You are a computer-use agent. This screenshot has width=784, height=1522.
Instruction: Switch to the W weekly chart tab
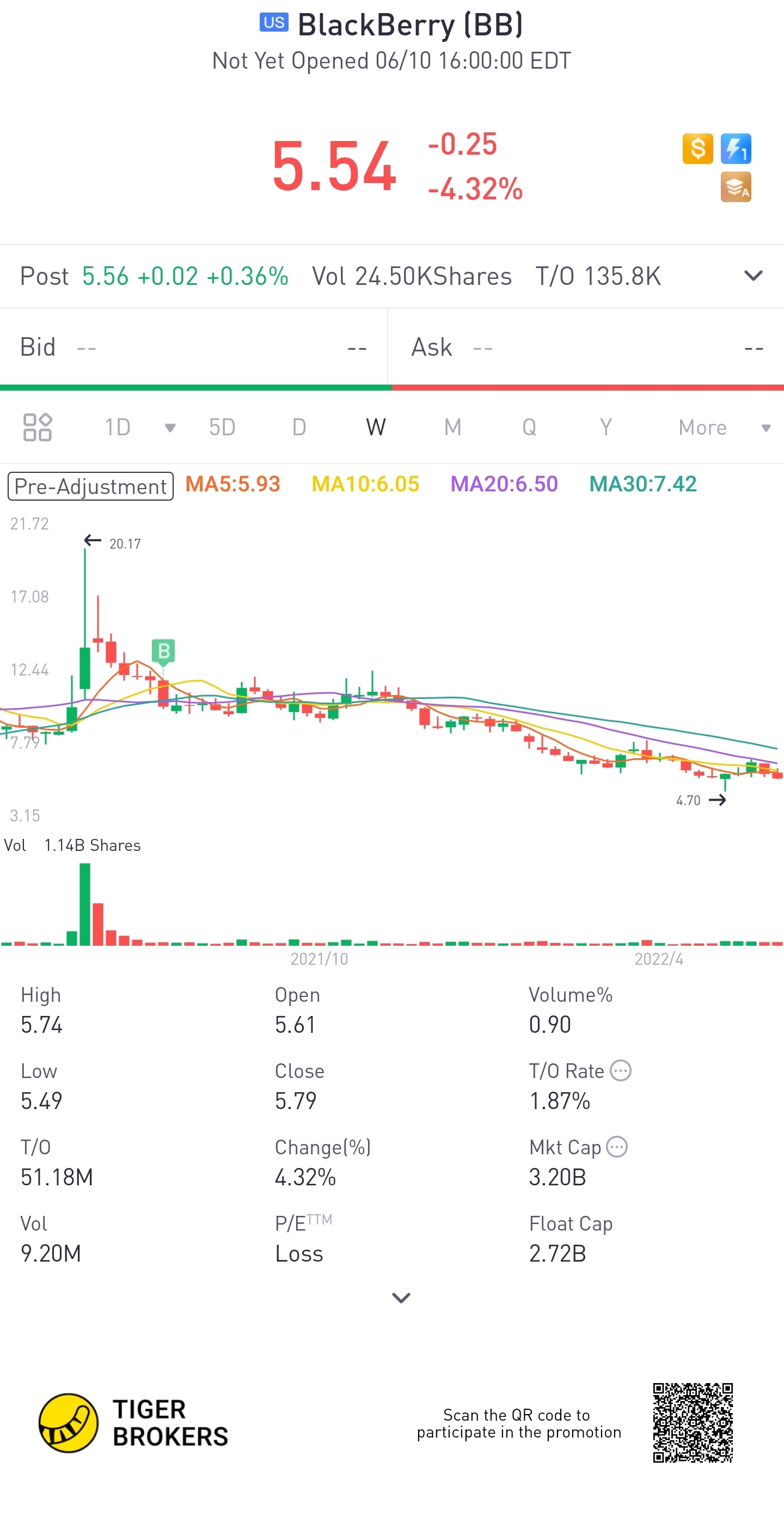[x=376, y=427]
